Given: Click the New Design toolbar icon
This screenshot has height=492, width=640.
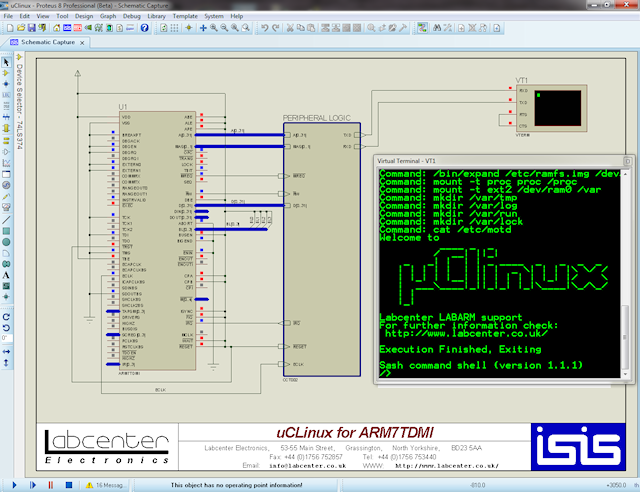Looking at the screenshot, I should [10, 28].
